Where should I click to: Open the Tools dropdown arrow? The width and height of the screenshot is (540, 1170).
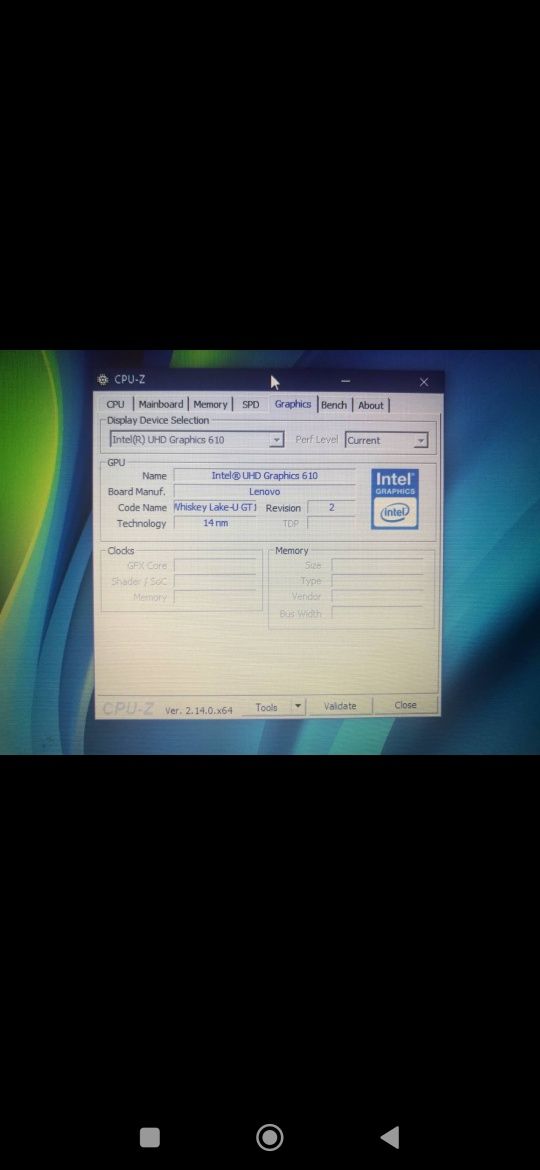click(298, 707)
